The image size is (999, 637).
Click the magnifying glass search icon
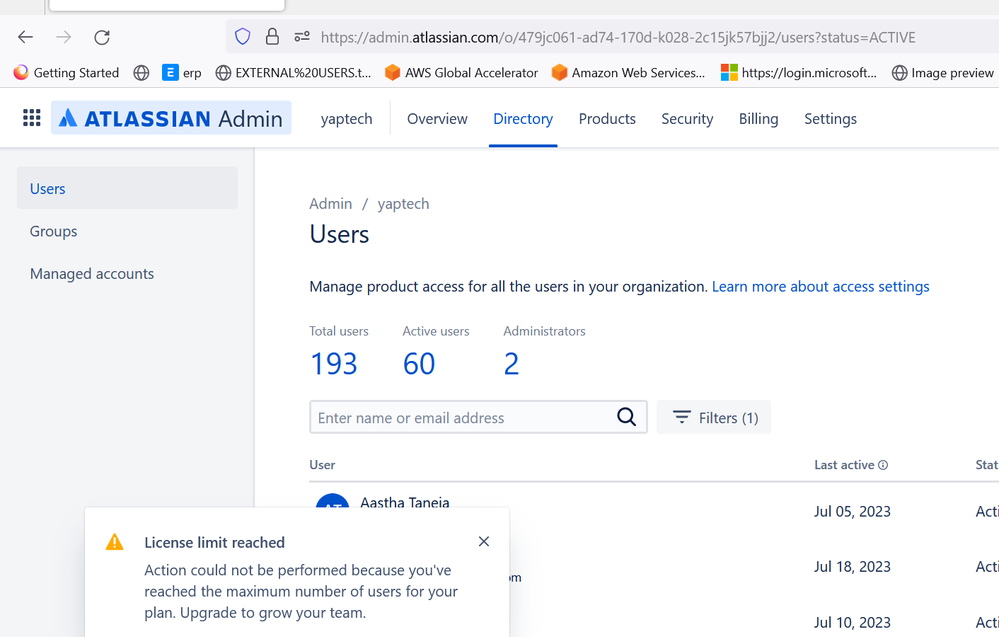(626, 417)
